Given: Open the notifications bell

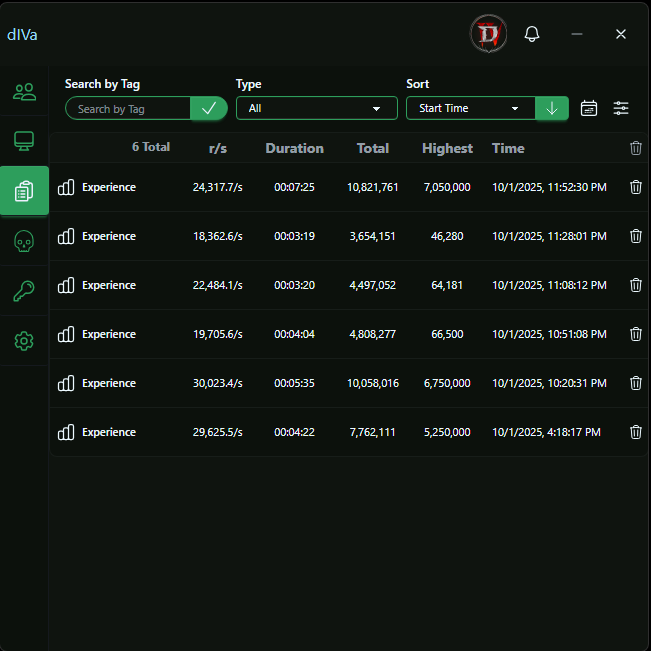Looking at the screenshot, I should [x=532, y=35].
